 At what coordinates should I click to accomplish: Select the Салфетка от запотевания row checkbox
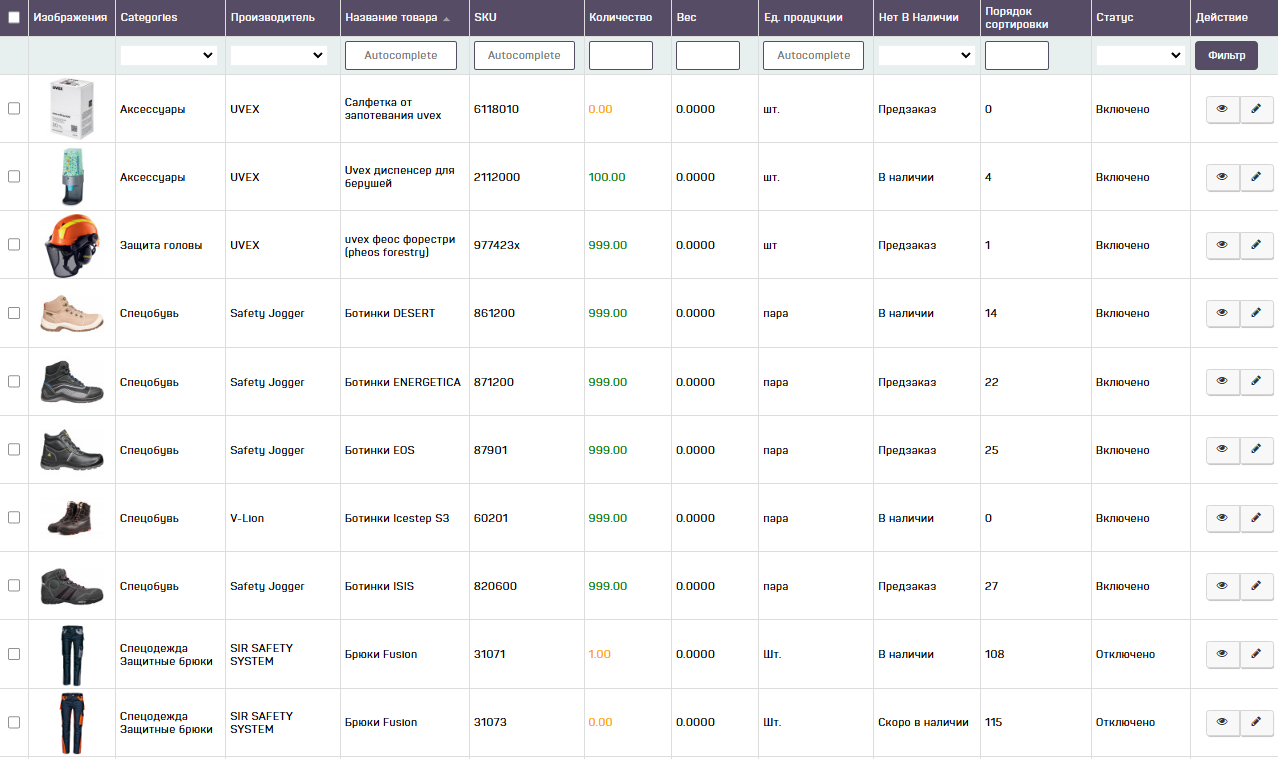point(14,109)
